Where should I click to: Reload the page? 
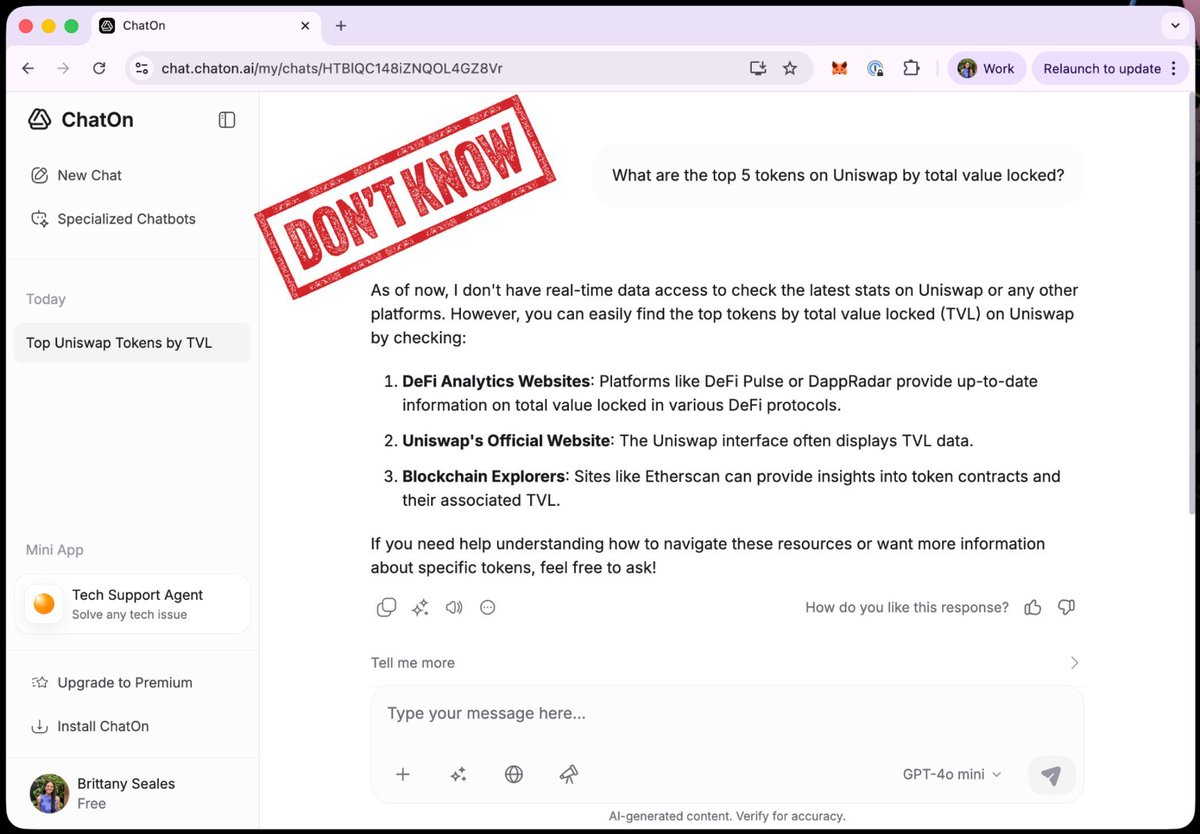coord(99,68)
